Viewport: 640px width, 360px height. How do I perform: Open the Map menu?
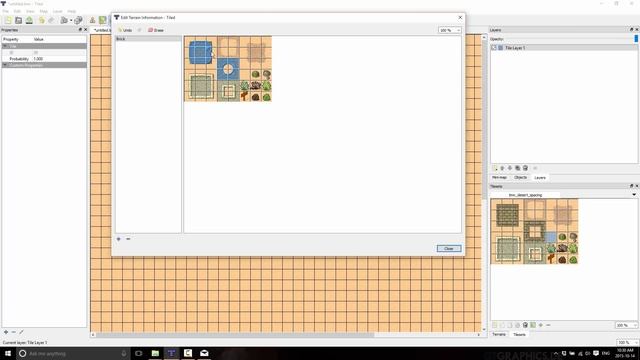point(44,11)
